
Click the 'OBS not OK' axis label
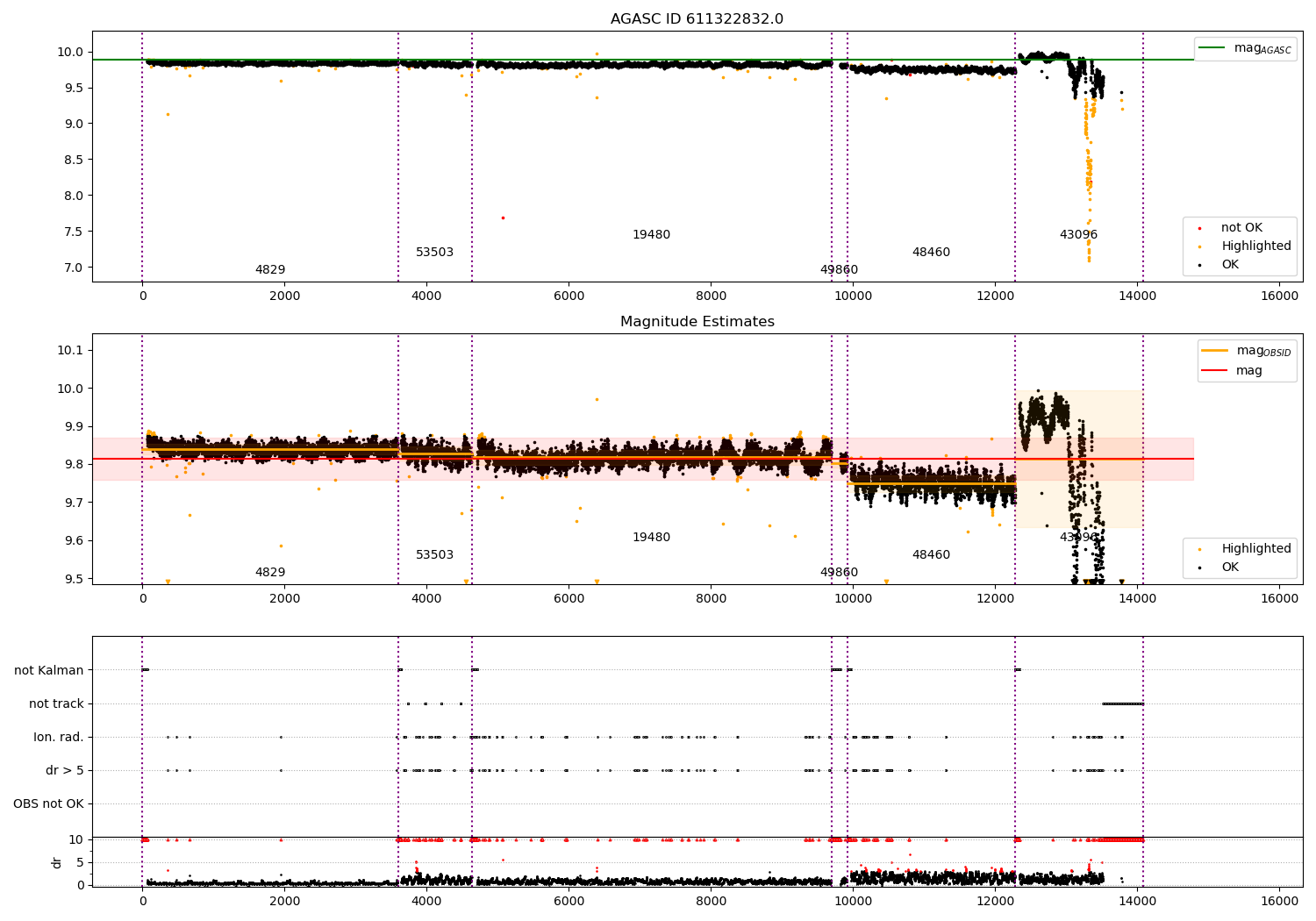(x=48, y=804)
